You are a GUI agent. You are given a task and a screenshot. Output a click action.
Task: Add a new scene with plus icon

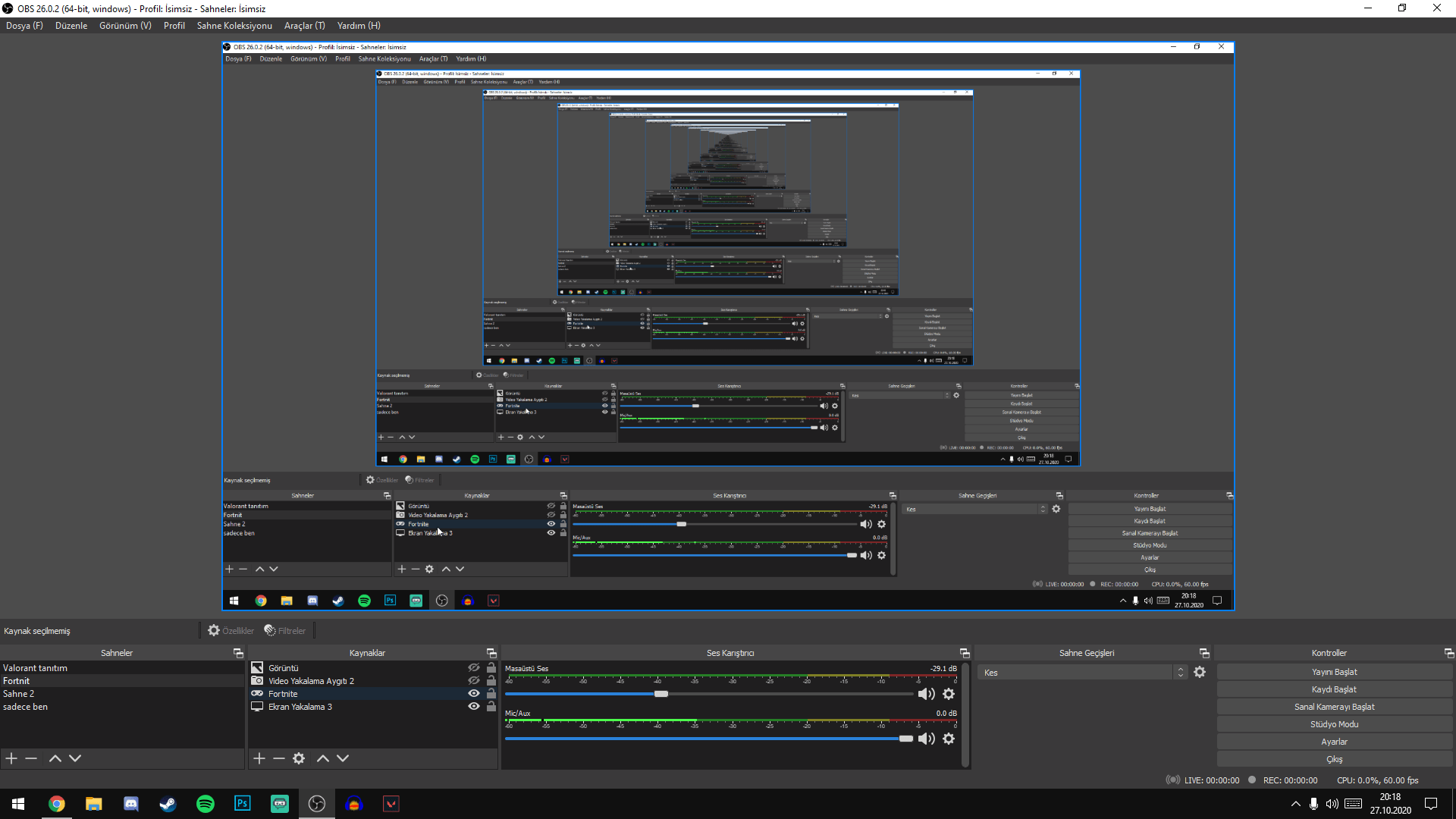pyautogui.click(x=11, y=758)
